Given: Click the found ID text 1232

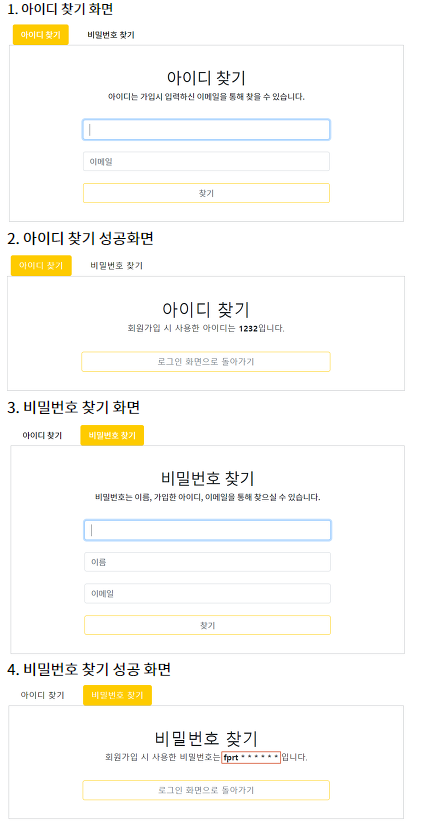Looking at the screenshot, I should click(x=248, y=329).
